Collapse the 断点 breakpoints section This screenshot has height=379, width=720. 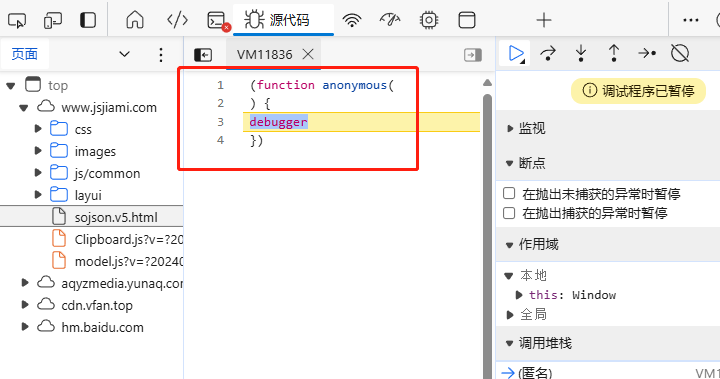[509, 164]
